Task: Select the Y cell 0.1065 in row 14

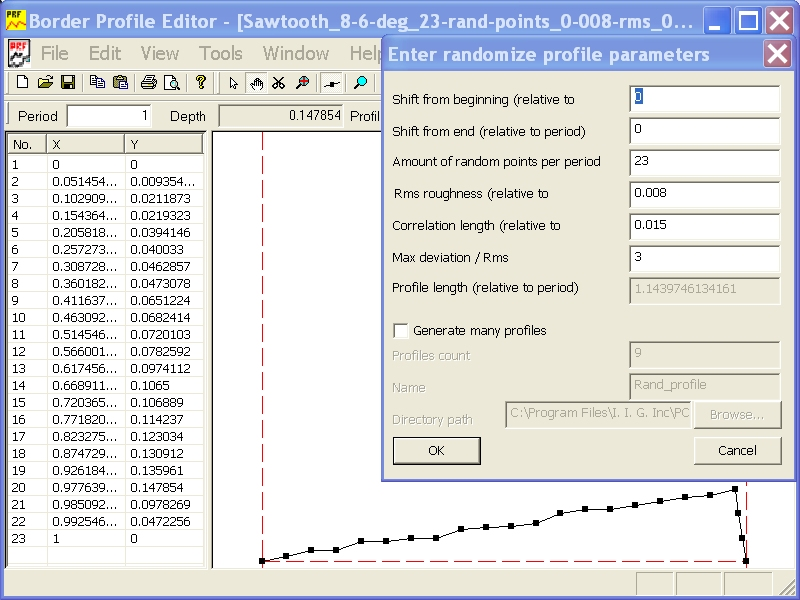Action: [164, 386]
